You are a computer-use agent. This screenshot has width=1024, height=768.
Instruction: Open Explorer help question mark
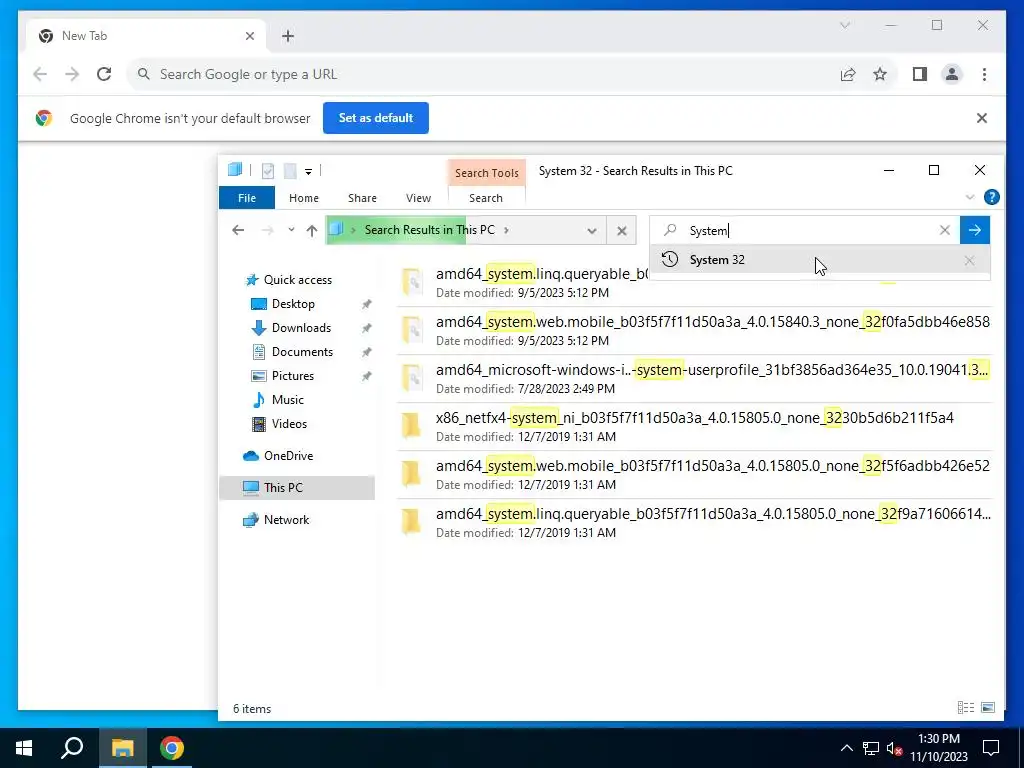[991, 197]
